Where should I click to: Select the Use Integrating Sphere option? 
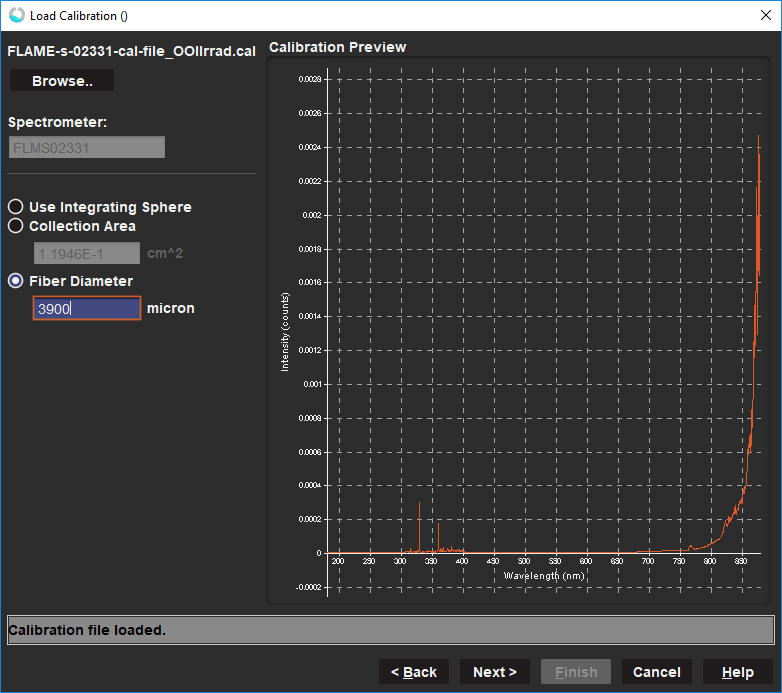pyautogui.click(x=16, y=207)
